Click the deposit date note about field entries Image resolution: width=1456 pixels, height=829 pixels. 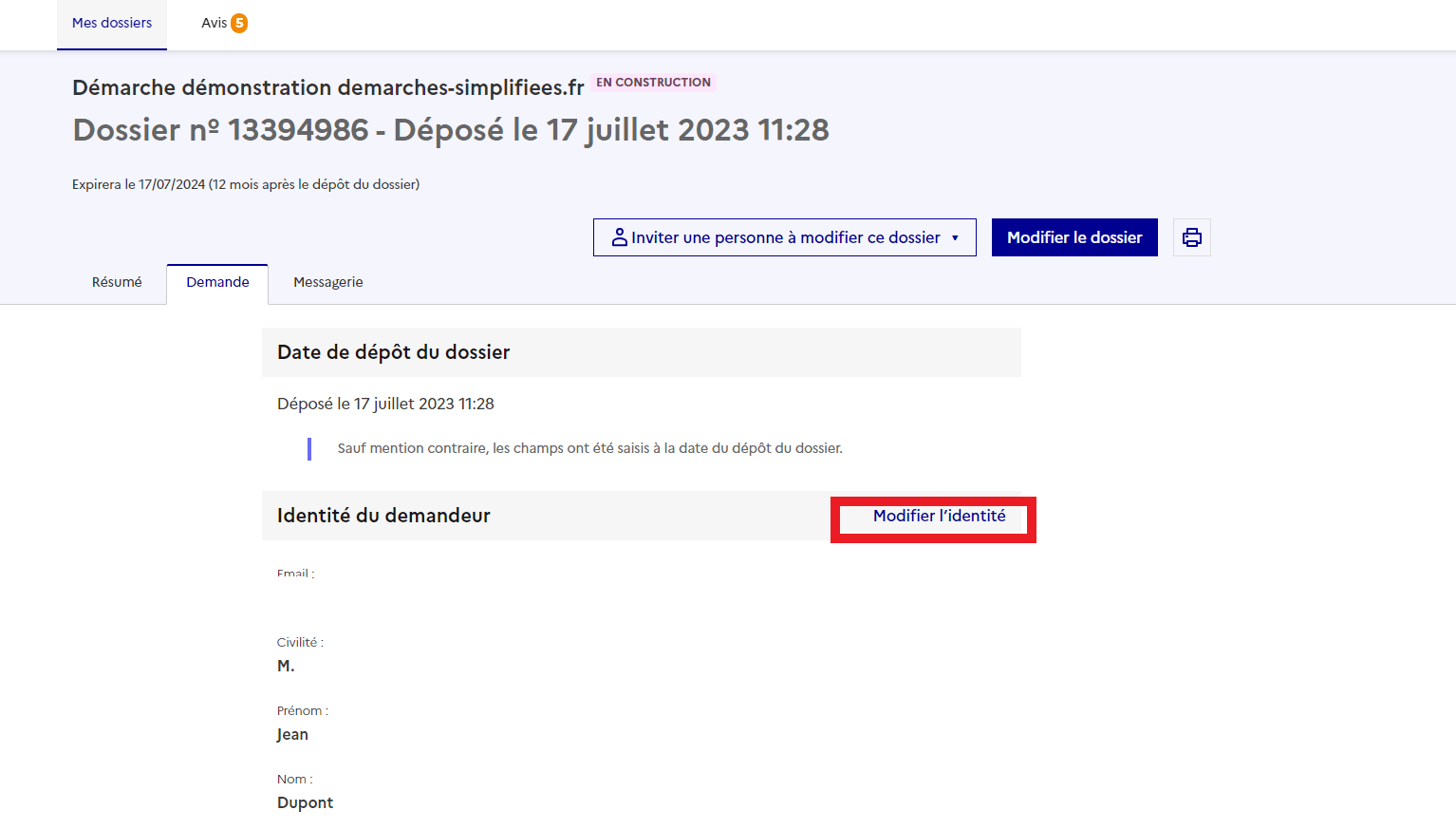(588, 447)
